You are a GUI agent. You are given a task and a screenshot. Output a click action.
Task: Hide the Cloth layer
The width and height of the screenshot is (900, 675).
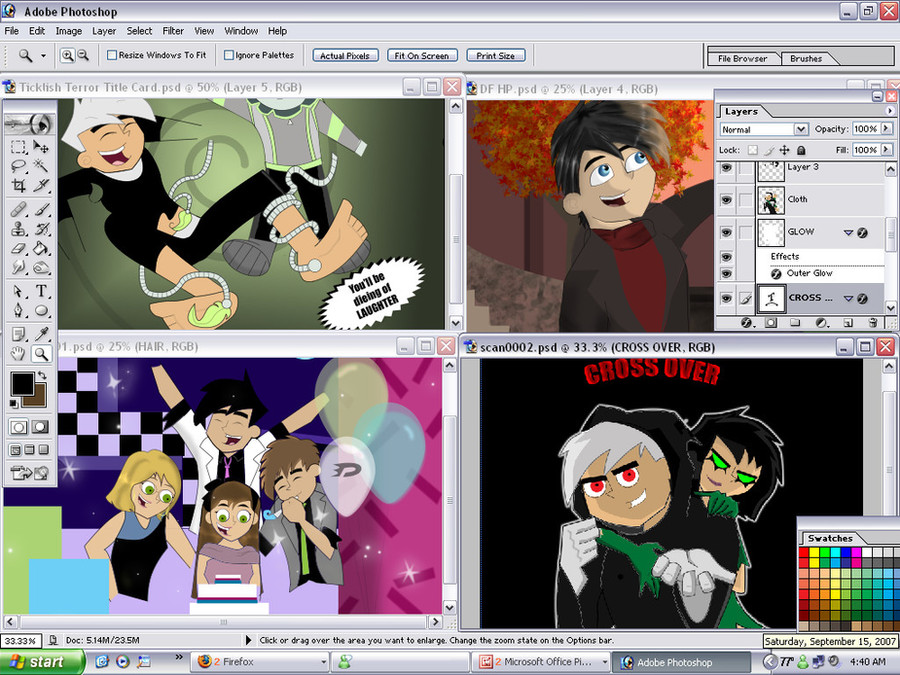point(727,200)
